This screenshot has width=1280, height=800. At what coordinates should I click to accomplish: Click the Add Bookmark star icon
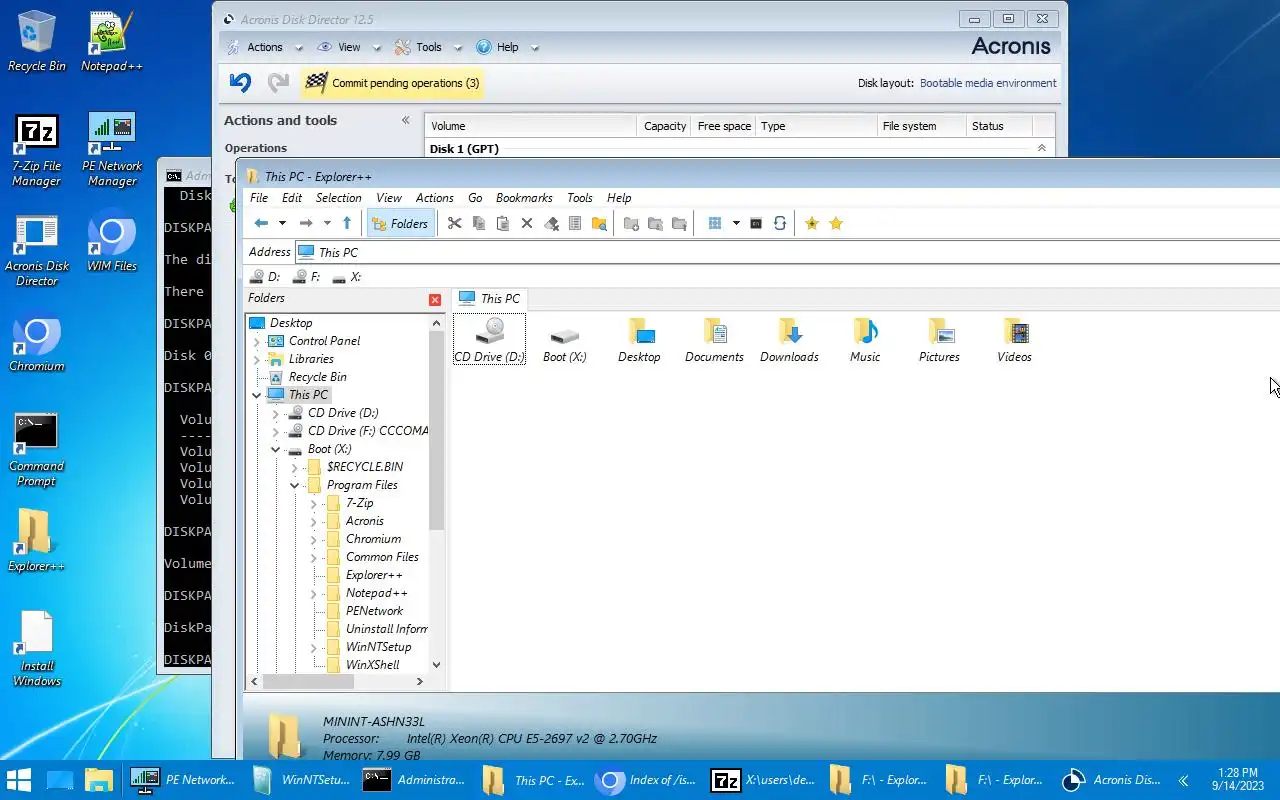[x=812, y=223]
